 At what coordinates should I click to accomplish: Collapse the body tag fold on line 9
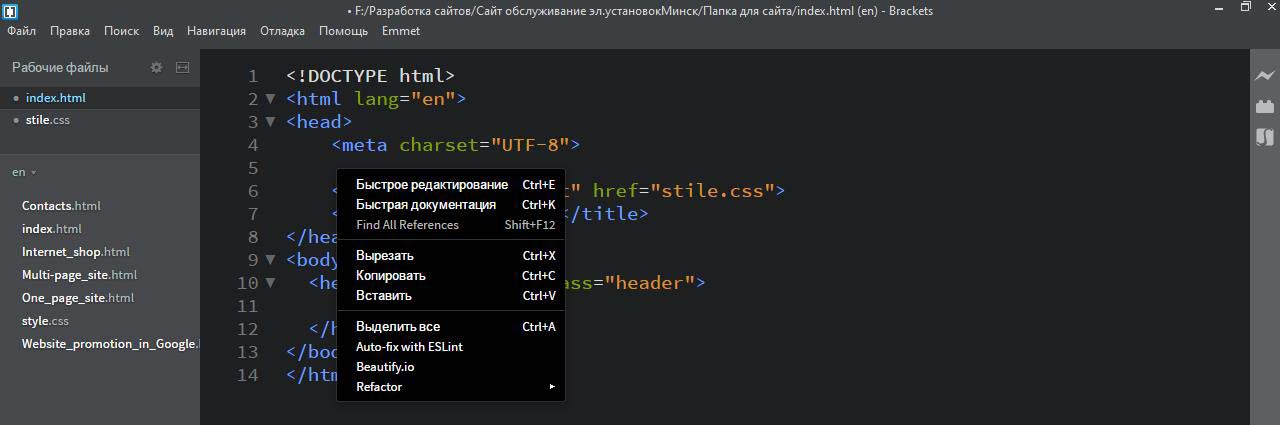pos(270,260)
